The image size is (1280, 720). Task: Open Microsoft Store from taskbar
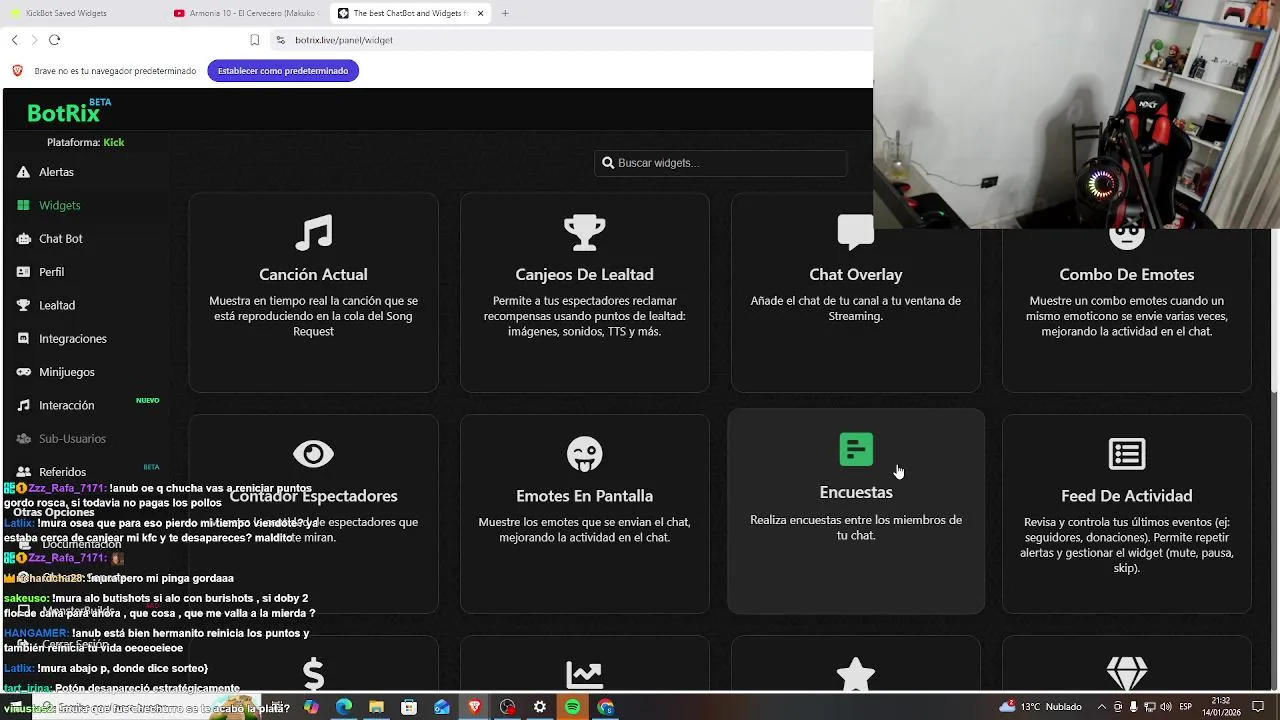(409, 707)
